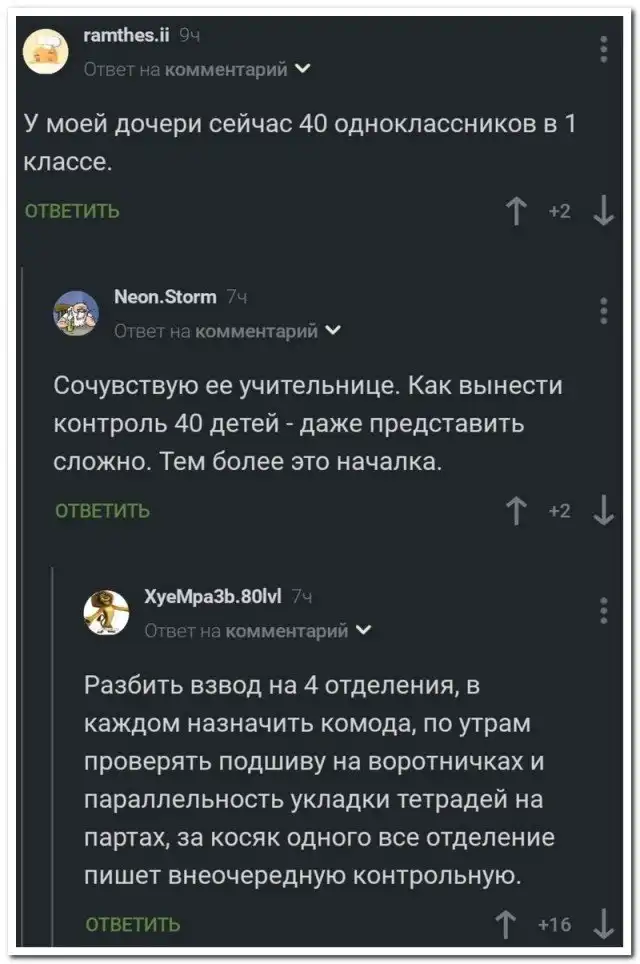Expand parent comment chevron under XyeMpa3b.80lvl
The height and width of the screenshot is (964, 640).
[x=364, y=630]
